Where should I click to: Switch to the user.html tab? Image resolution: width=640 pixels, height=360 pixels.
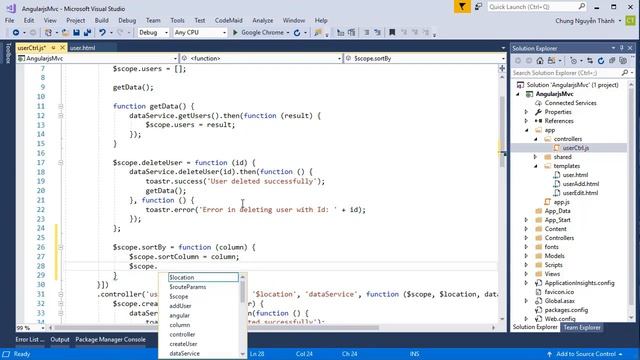(82, 48)
